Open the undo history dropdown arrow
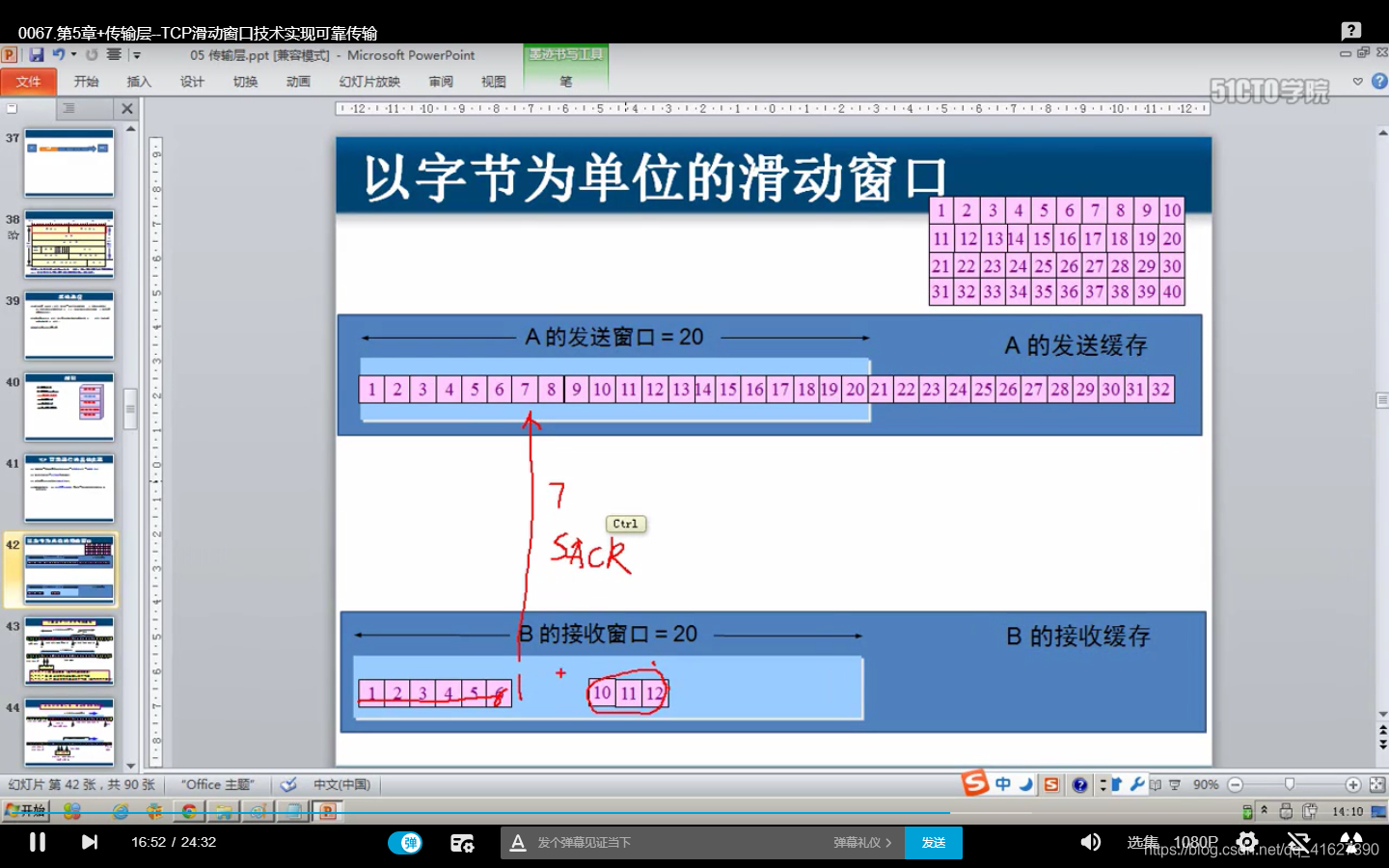This screenshot has width=1389, height=868. coord(73,55)
